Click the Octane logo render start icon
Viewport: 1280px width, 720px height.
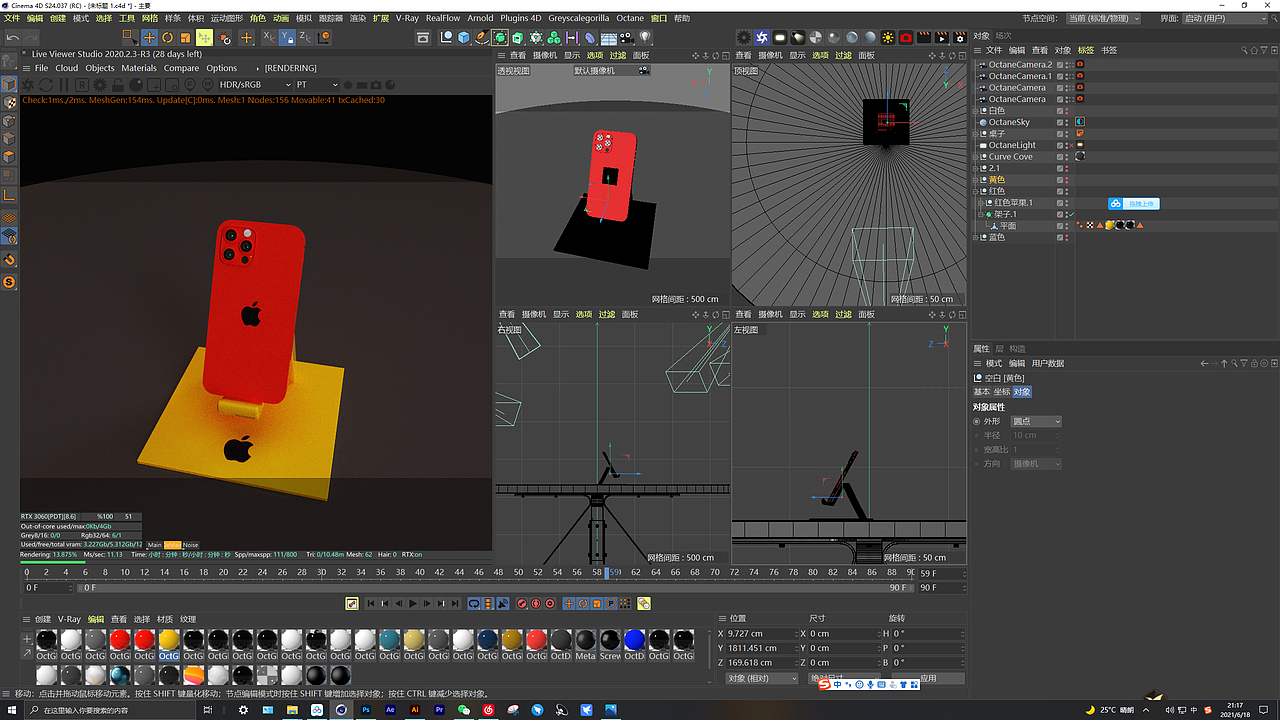[x=30, y=85]
